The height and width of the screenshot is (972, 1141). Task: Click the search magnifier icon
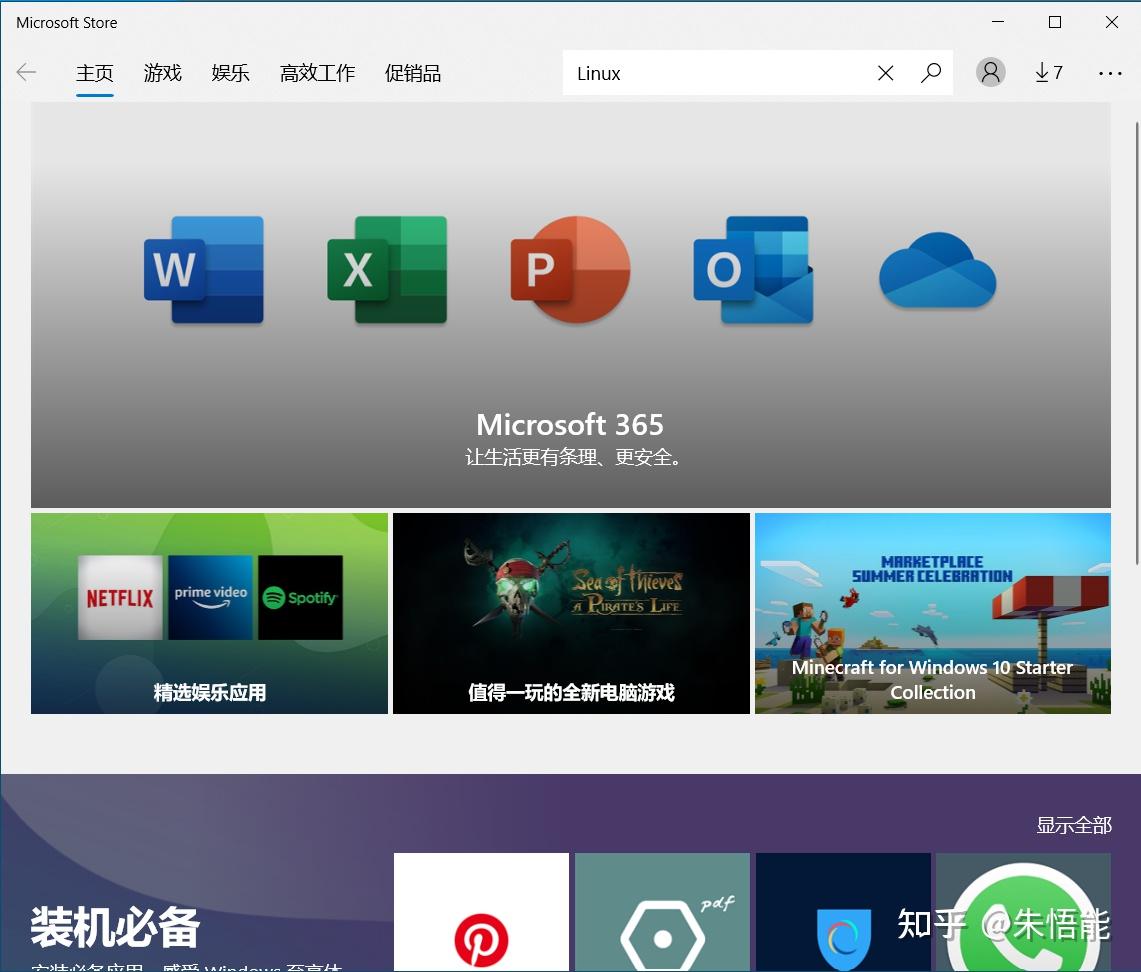pos(931,73)
